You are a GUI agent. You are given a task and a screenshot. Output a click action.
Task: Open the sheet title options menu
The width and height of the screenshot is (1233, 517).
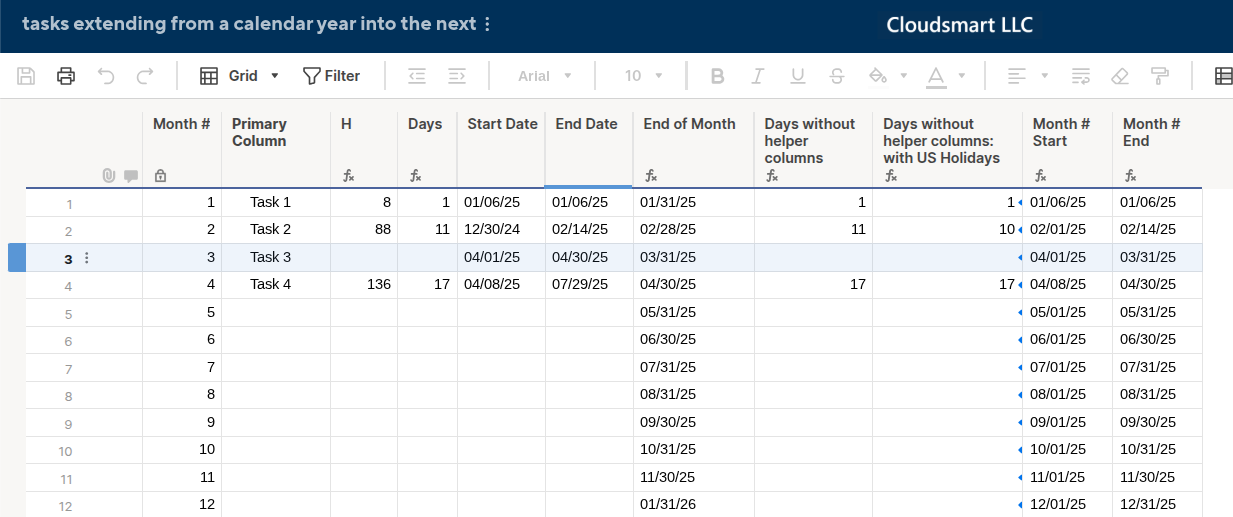tap(487, 24)
